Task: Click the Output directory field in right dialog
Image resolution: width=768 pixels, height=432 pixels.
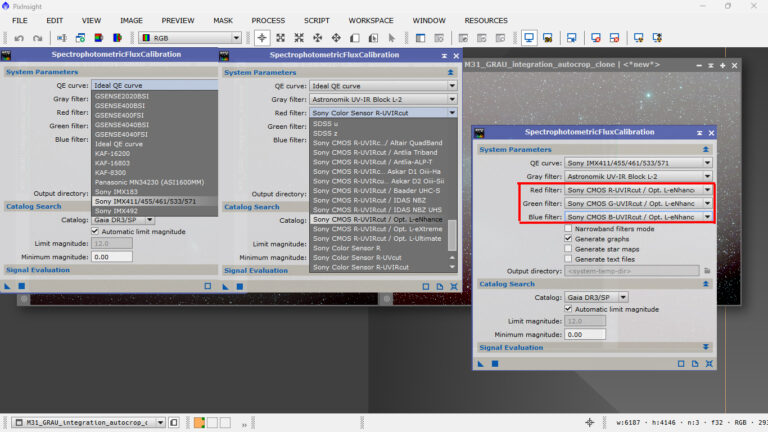Action: click(632, 271)
